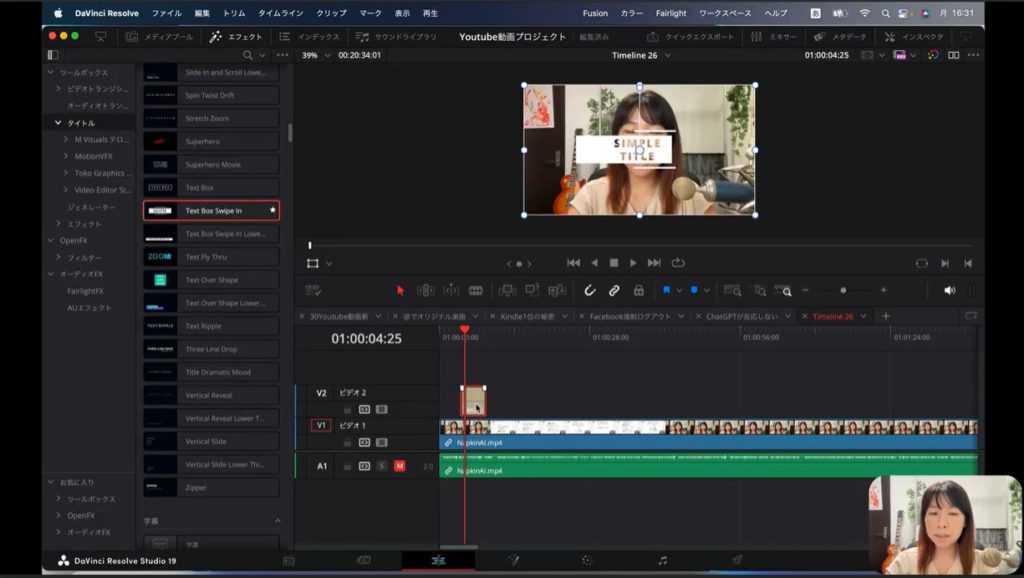Toggle Solo on audio track A1

pos(382,466)
